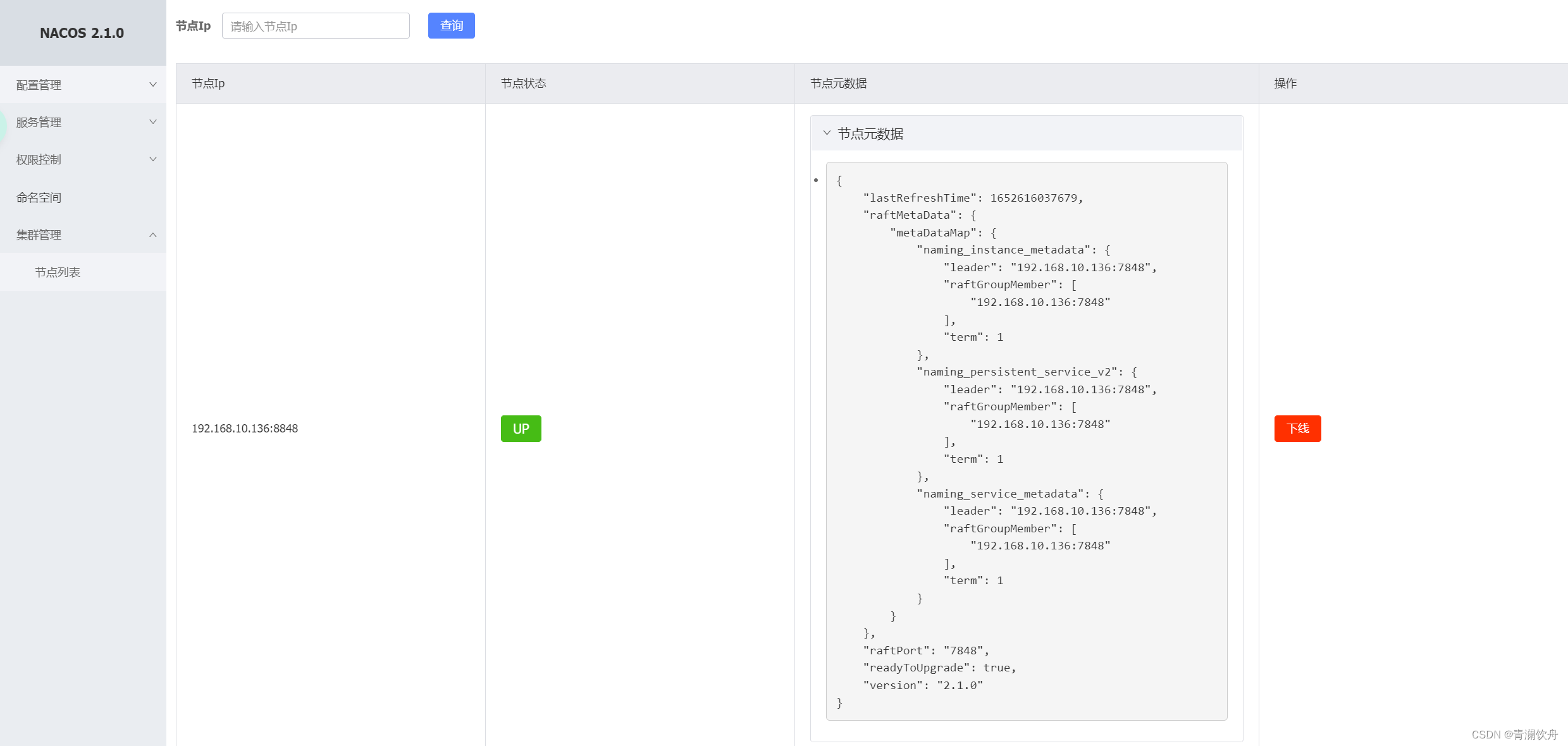Click the "naming_persistent_service_v2" key

click(x=1016, y=372)
